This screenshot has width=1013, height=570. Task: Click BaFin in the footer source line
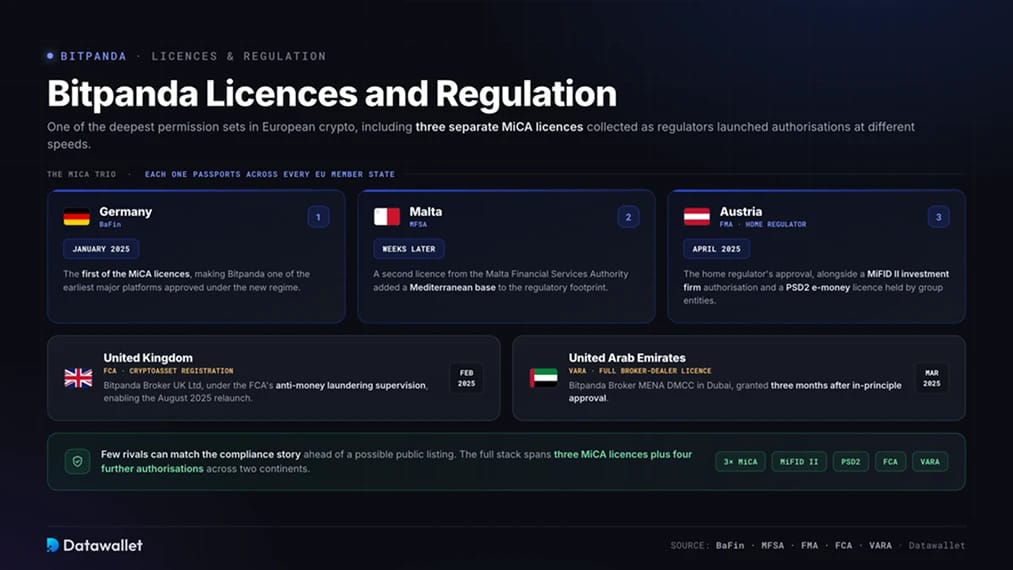click(x=730, y=545)
